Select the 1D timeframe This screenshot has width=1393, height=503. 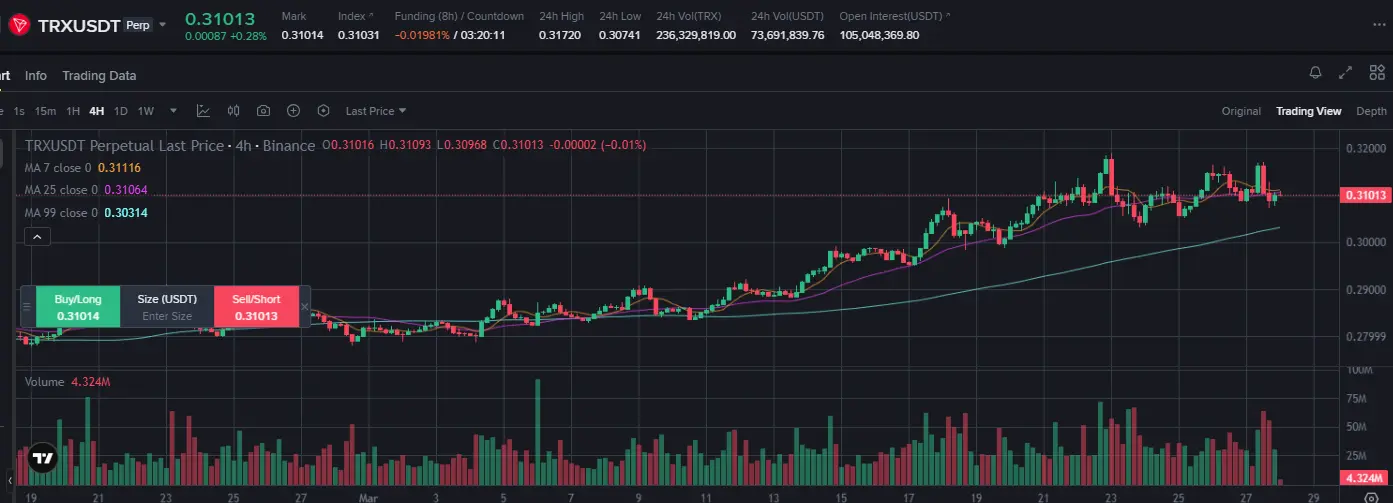pos(120,111)
